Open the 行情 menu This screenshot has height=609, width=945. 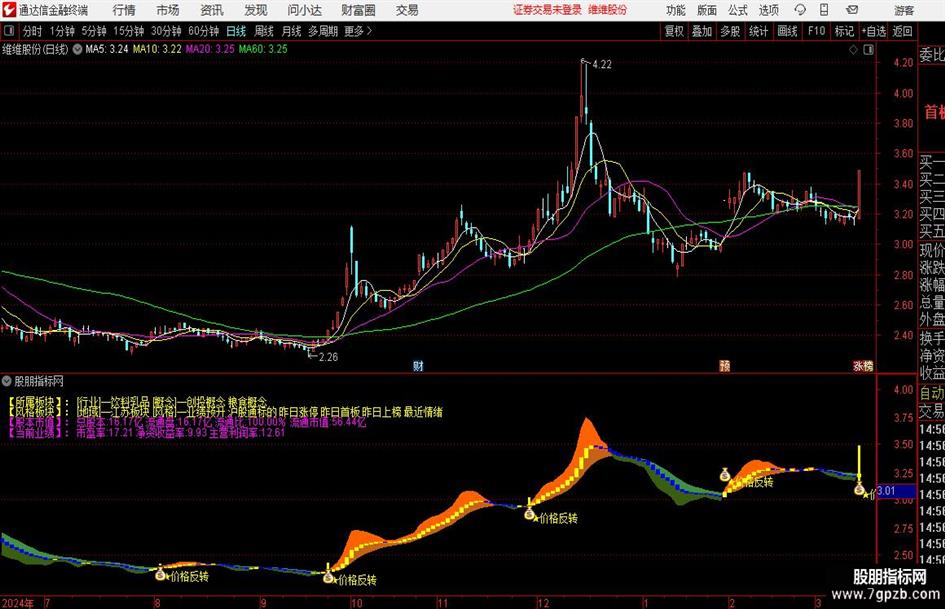tap(124, 10)
